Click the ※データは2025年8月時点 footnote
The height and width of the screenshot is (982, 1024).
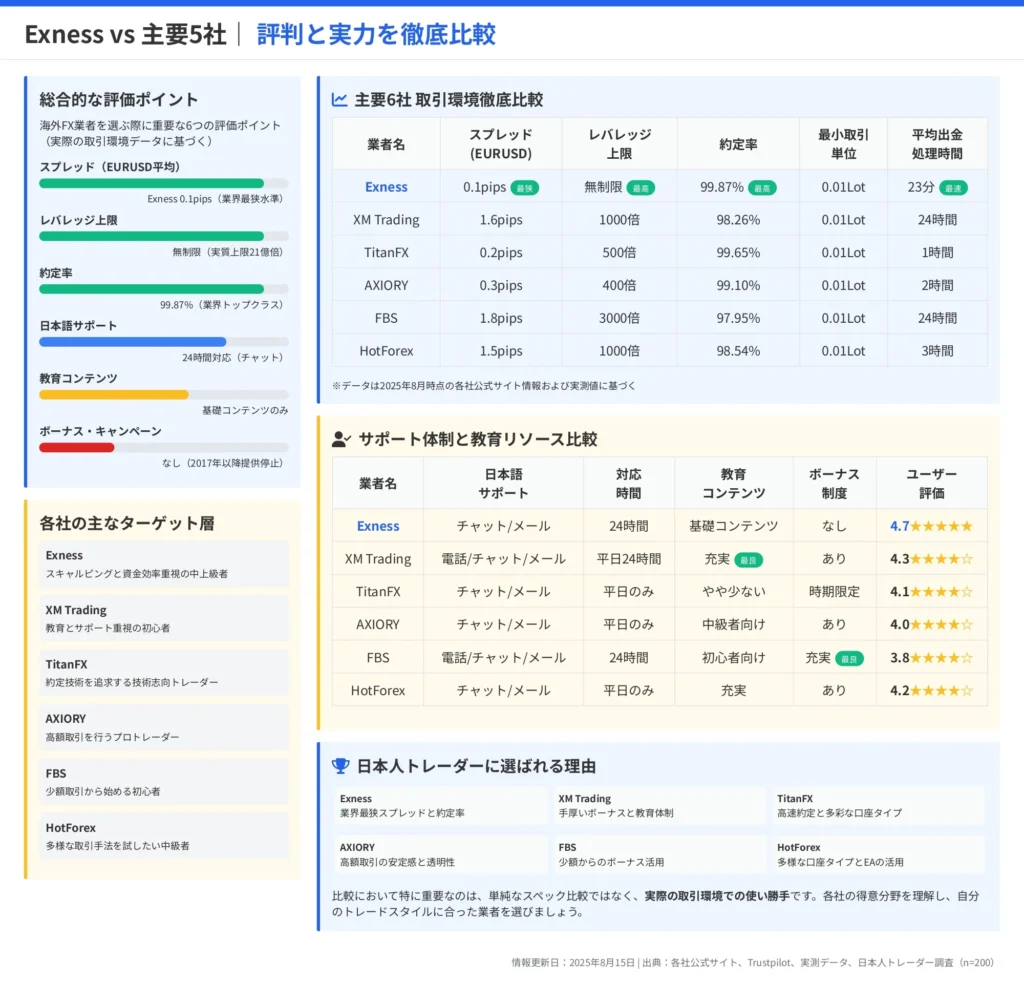(x=483, y=386)
